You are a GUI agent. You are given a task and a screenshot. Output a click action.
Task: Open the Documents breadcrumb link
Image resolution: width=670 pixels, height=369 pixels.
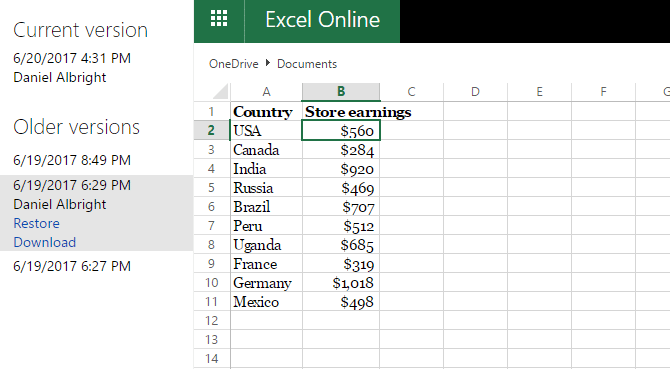tap(307, 64)
